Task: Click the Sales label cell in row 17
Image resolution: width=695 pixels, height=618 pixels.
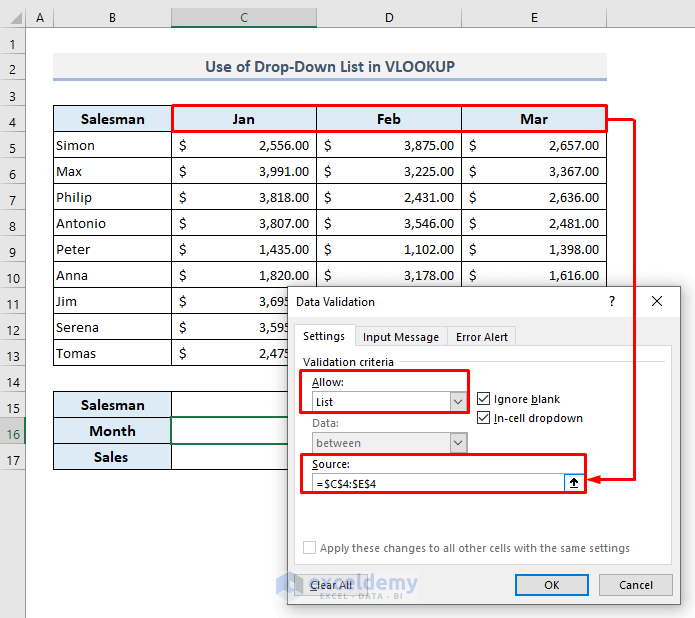Action: point(113,457)
